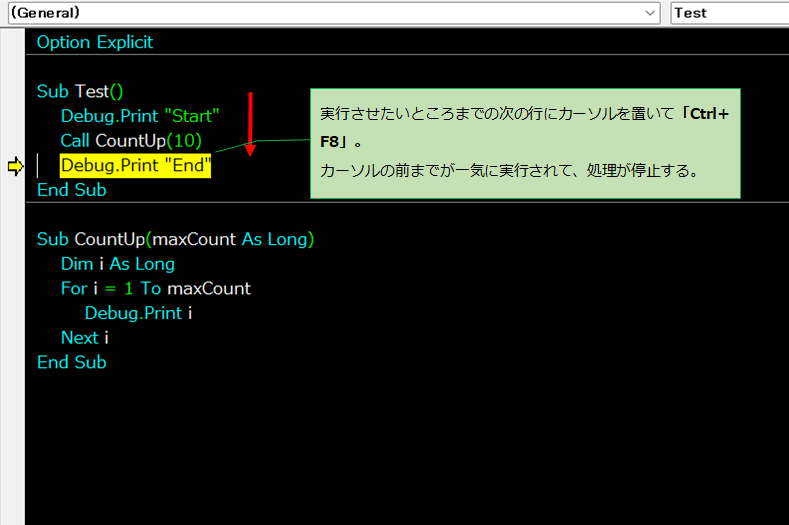Click the yellow execution pointer arrow in margin
This screenshot has height=525, width=789.
16,166
